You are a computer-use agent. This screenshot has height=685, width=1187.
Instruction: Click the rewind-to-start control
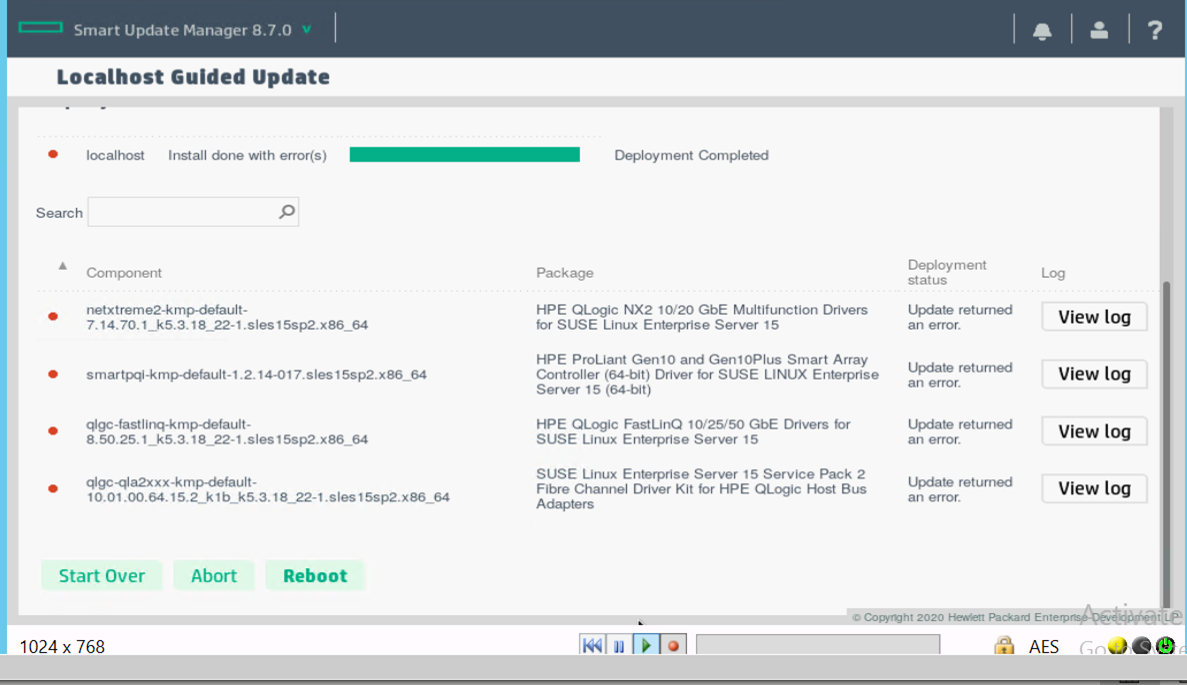(592, 645)
